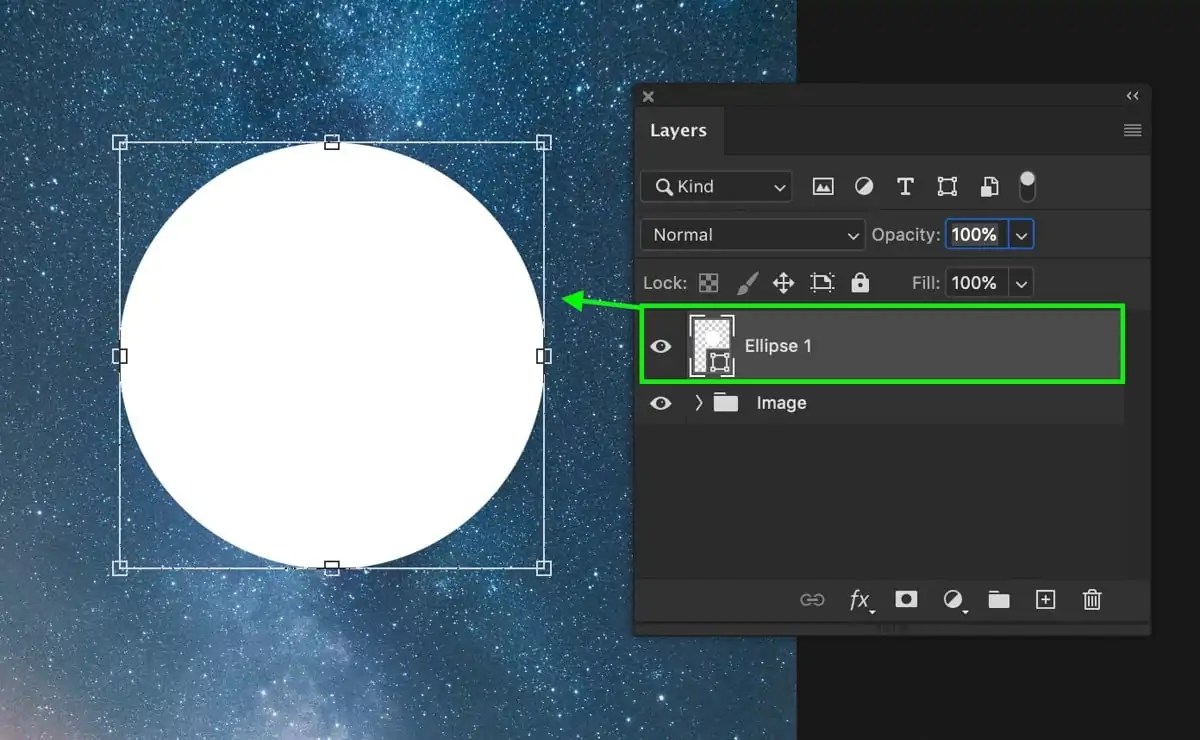
Task: Switch to the Layers tab
Action: (679, 130)
